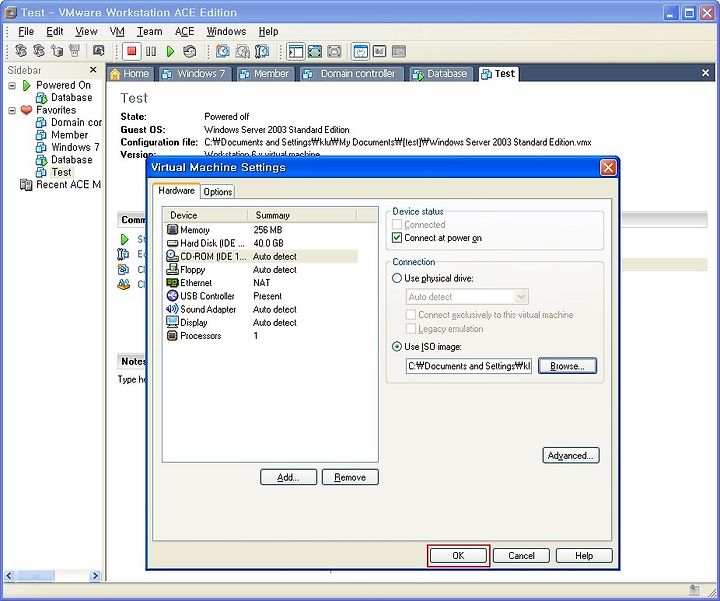The image size is (720, 601).
Task: Switch to the Domain controller tab
Action: pos(351,74)
